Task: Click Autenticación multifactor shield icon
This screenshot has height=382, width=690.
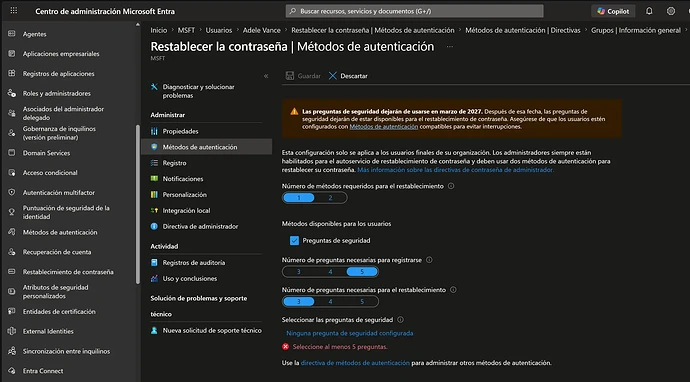Action: point(12,192)
